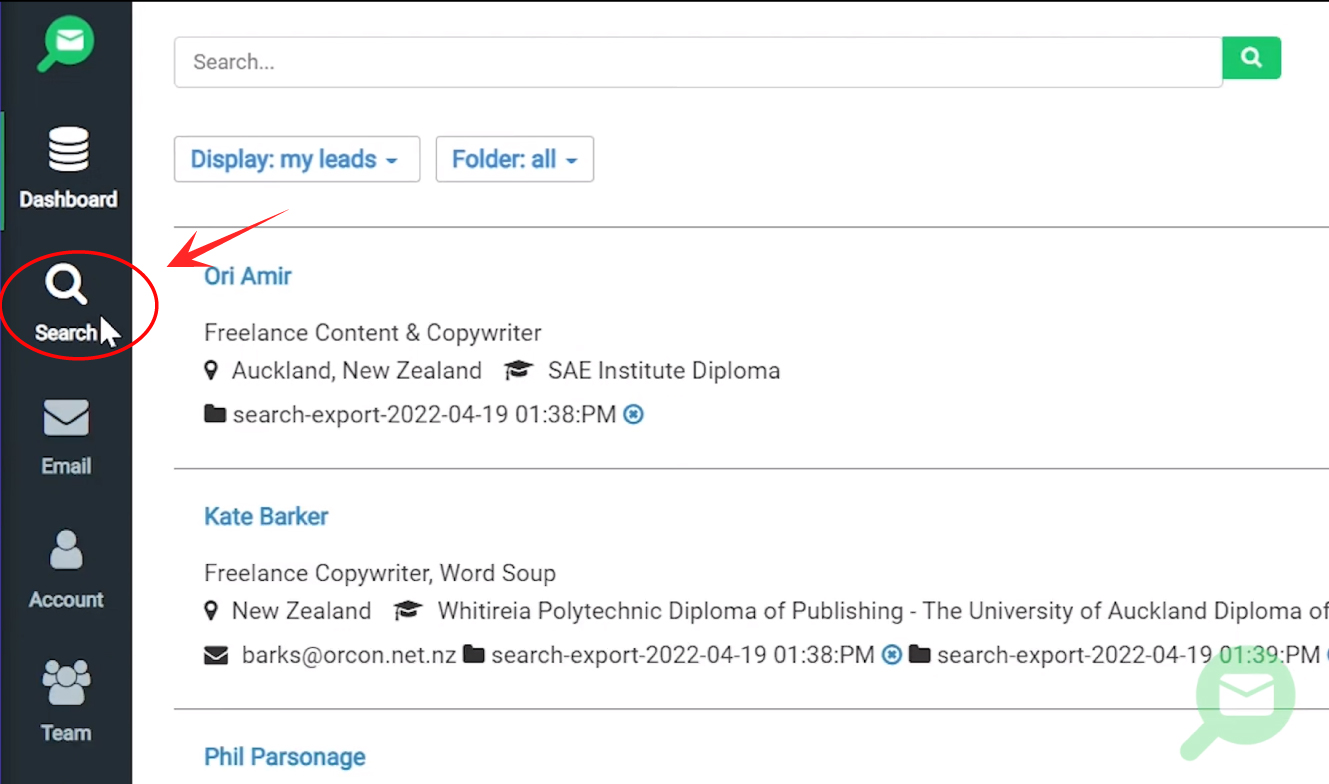
Task: Open the Dashboard sidebar icon
Action: click(68, 168)
